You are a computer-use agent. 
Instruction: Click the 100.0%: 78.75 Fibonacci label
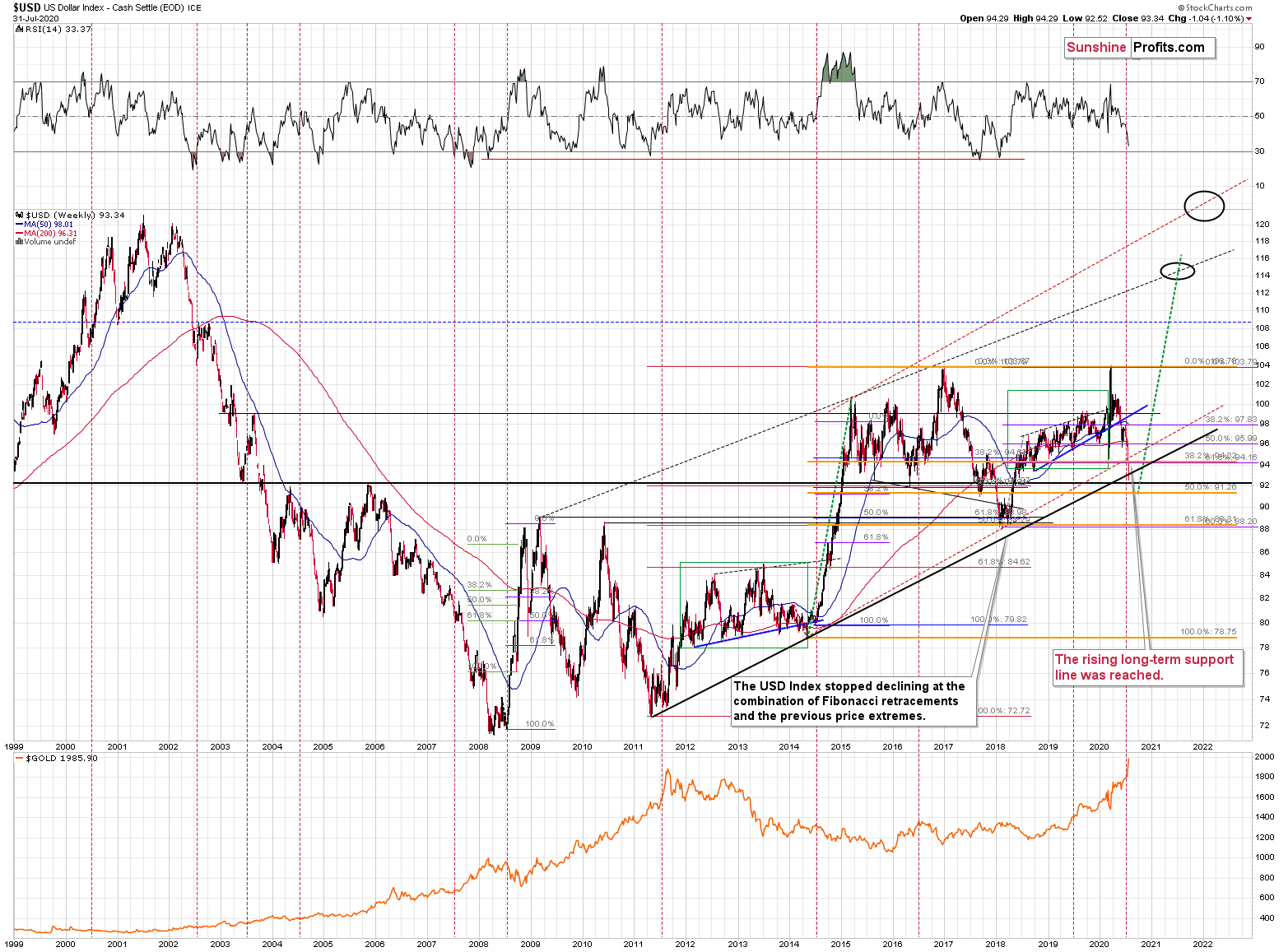point(1208,632)
